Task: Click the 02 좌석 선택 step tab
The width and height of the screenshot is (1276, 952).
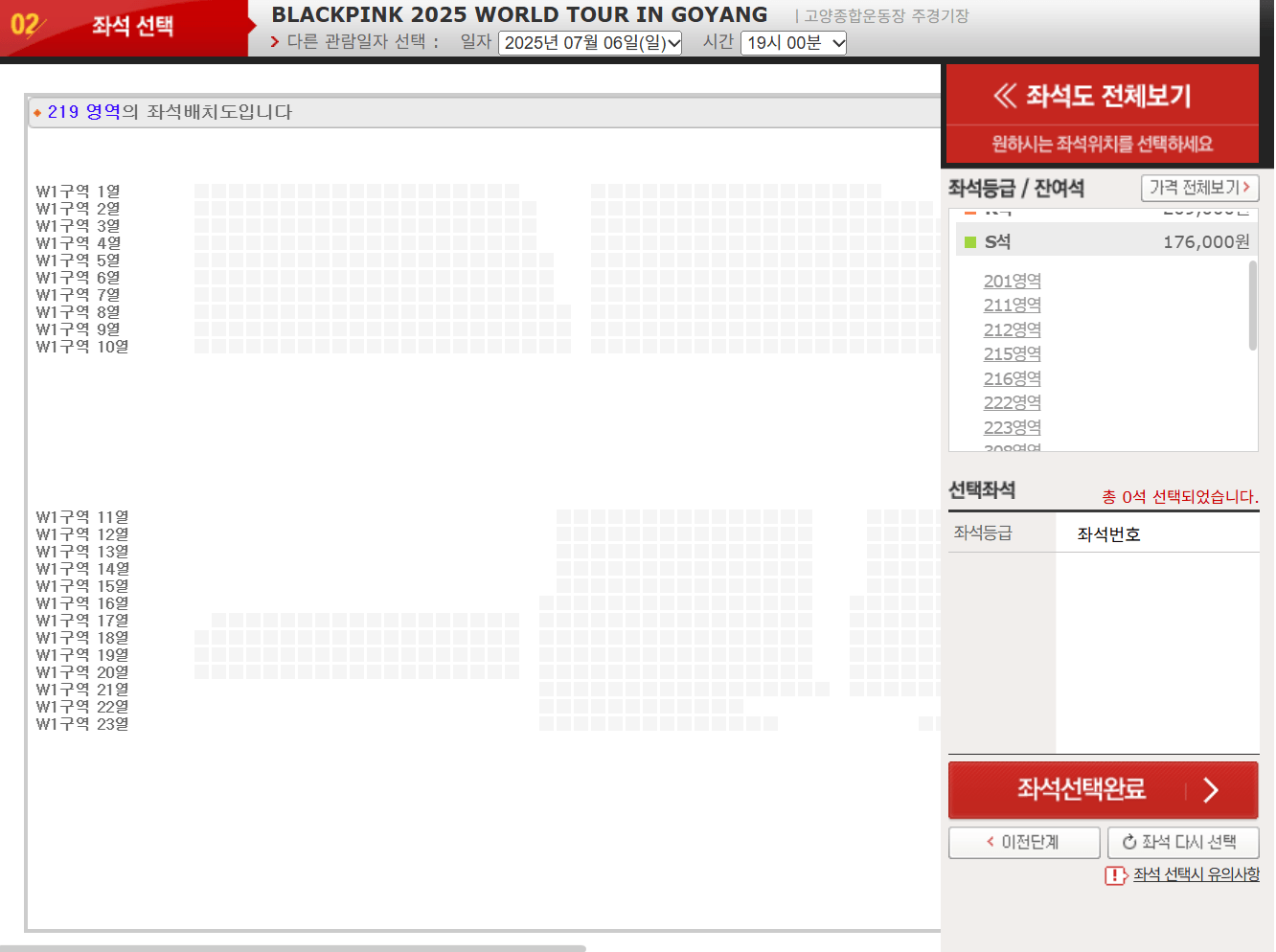Action: pyautogui.click(x=125, y=27)
